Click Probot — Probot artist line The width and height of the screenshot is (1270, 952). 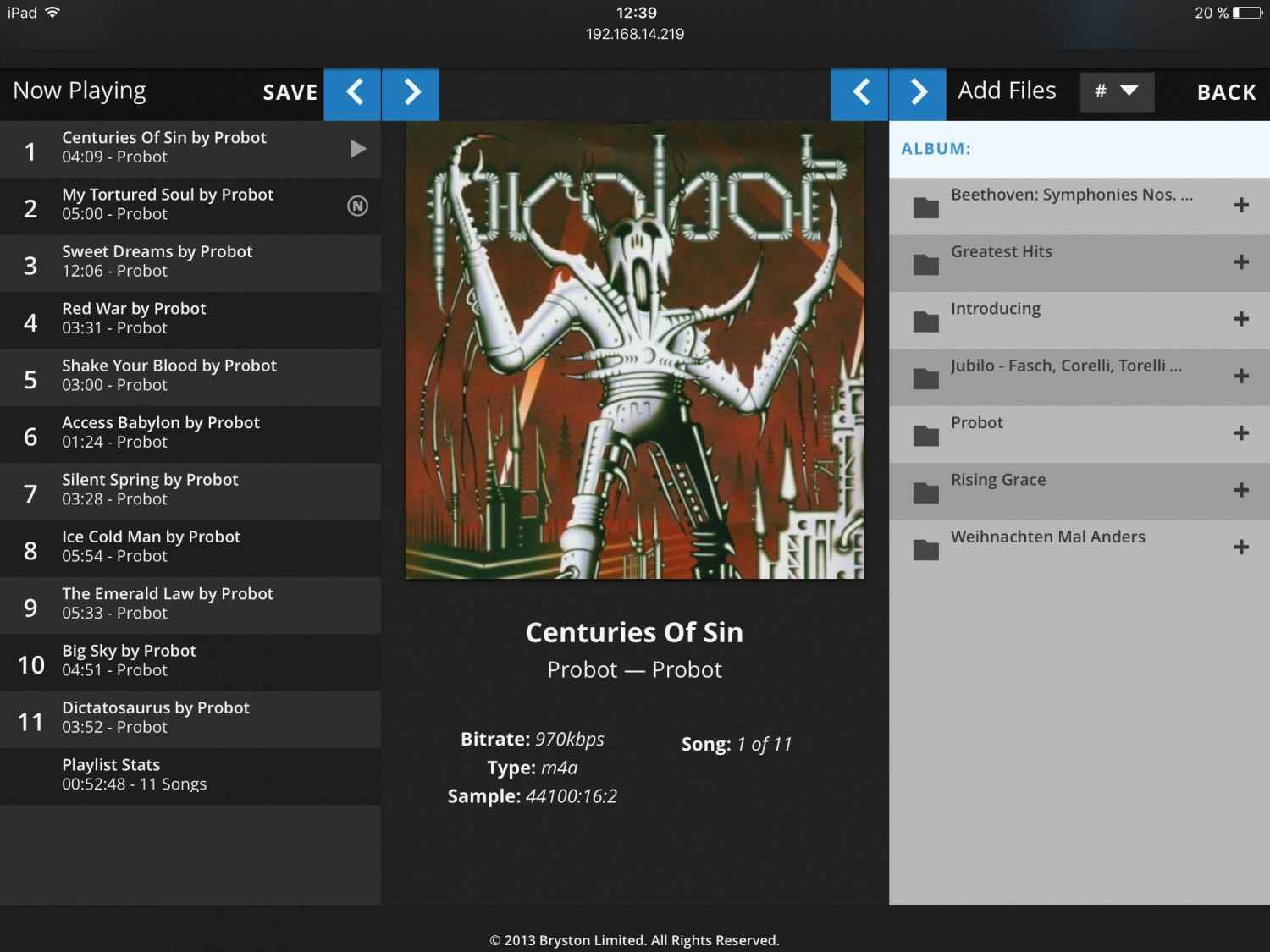pos(634,669)
